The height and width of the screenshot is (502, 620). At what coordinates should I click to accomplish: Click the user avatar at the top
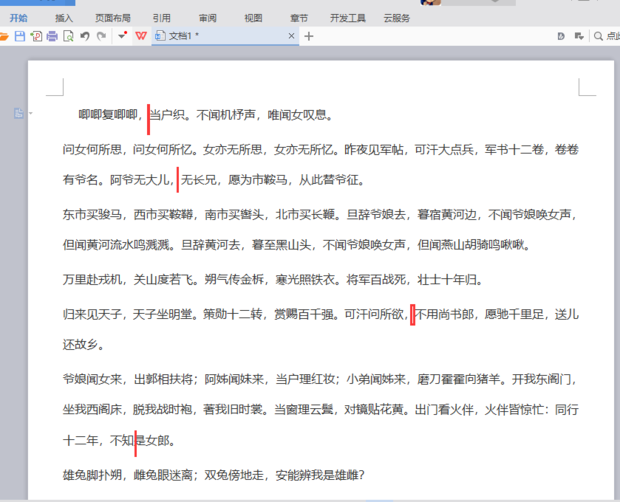(431, 2)
